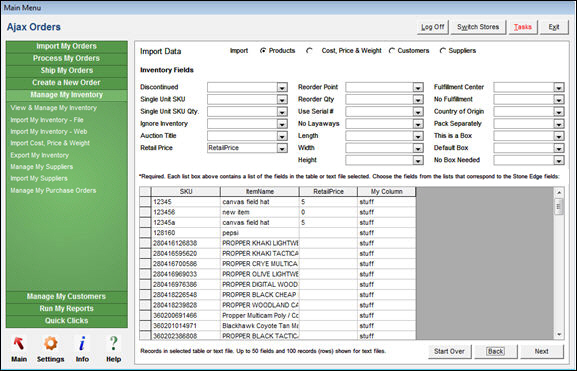This screenshot has width=577, height=371.
Task: Open Import Cost, Price & Weight link
Action: click(x=50, y=143)
